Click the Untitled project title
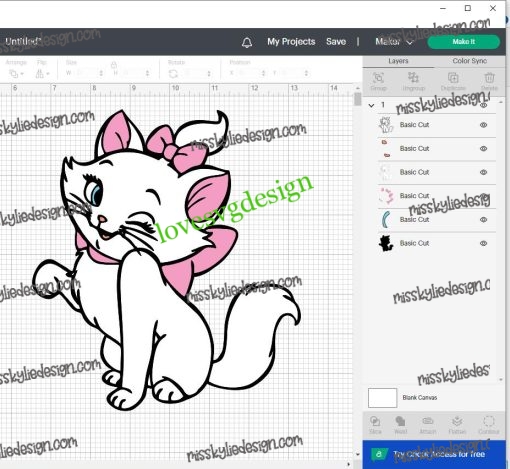 coord(22,42)
